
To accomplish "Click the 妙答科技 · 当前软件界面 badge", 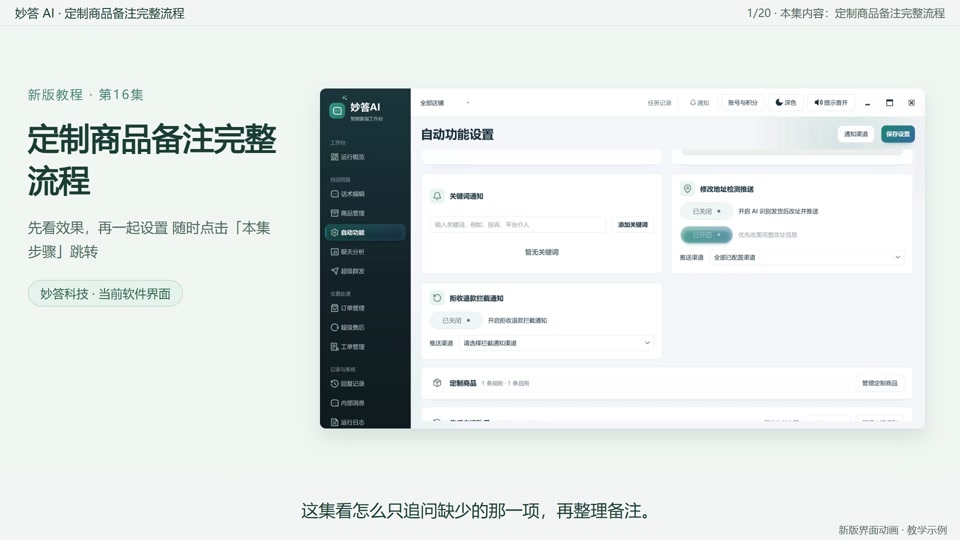I will tap(105, 294).
